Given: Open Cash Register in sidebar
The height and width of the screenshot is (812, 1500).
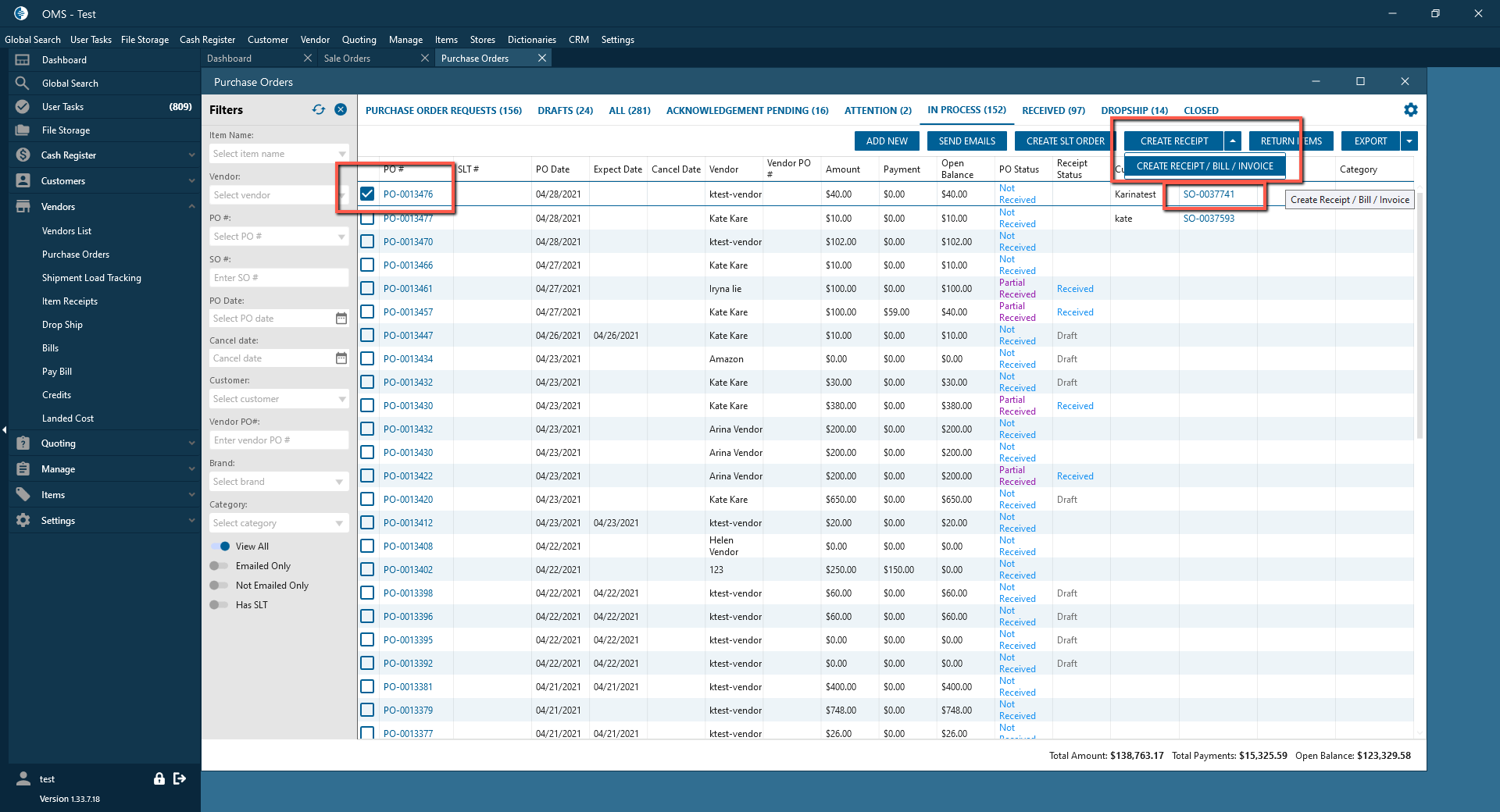Looking at the screenshot, I should [69, 155].
